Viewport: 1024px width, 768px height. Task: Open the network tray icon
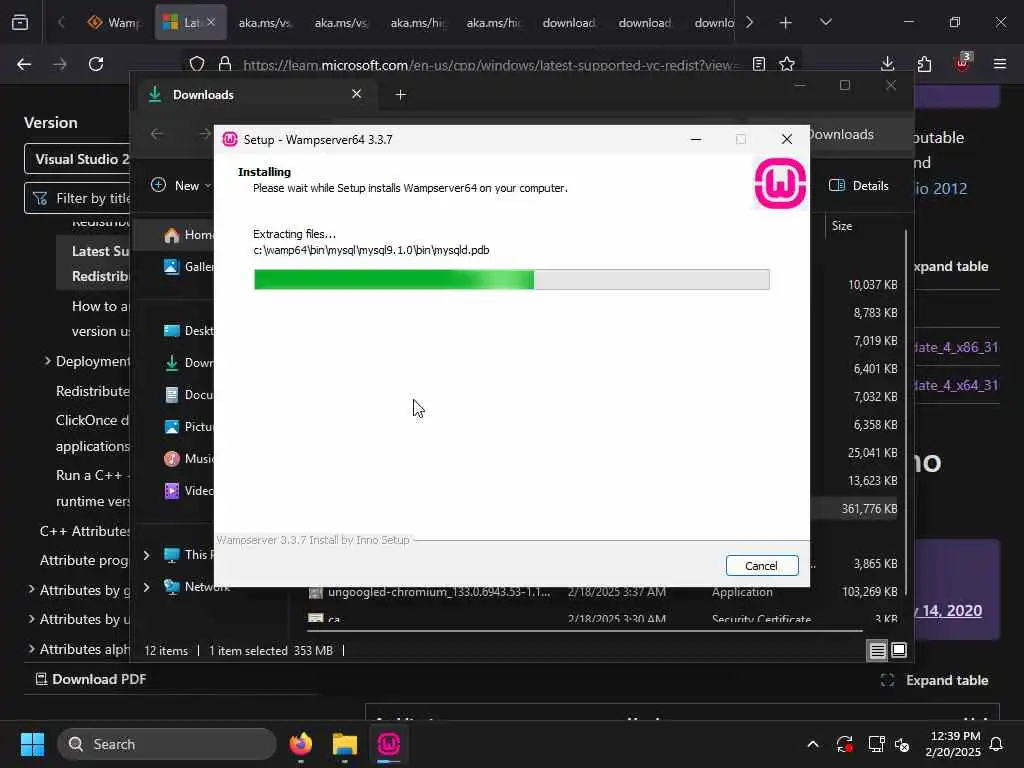[875, 744]
